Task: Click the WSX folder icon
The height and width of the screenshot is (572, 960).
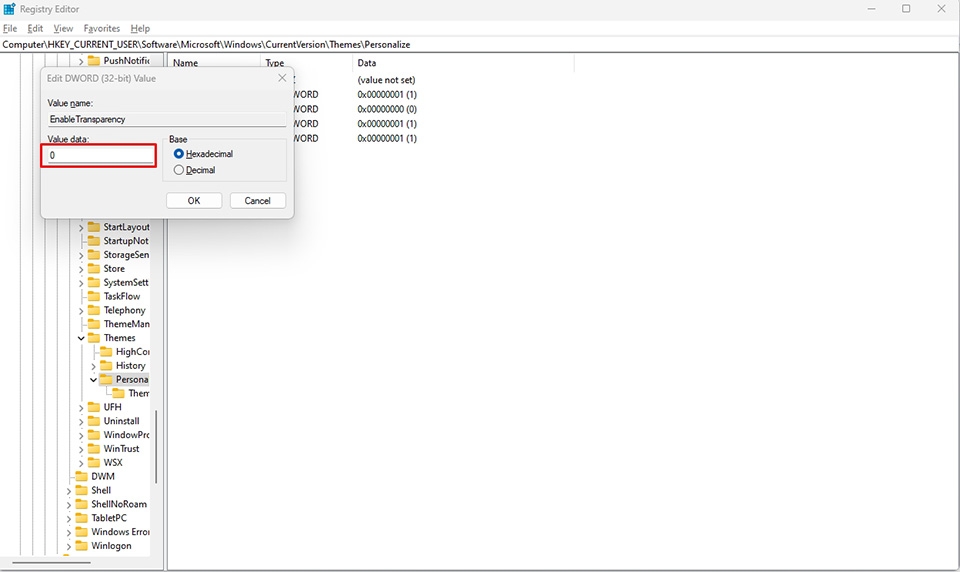Action: click(94, 462)
